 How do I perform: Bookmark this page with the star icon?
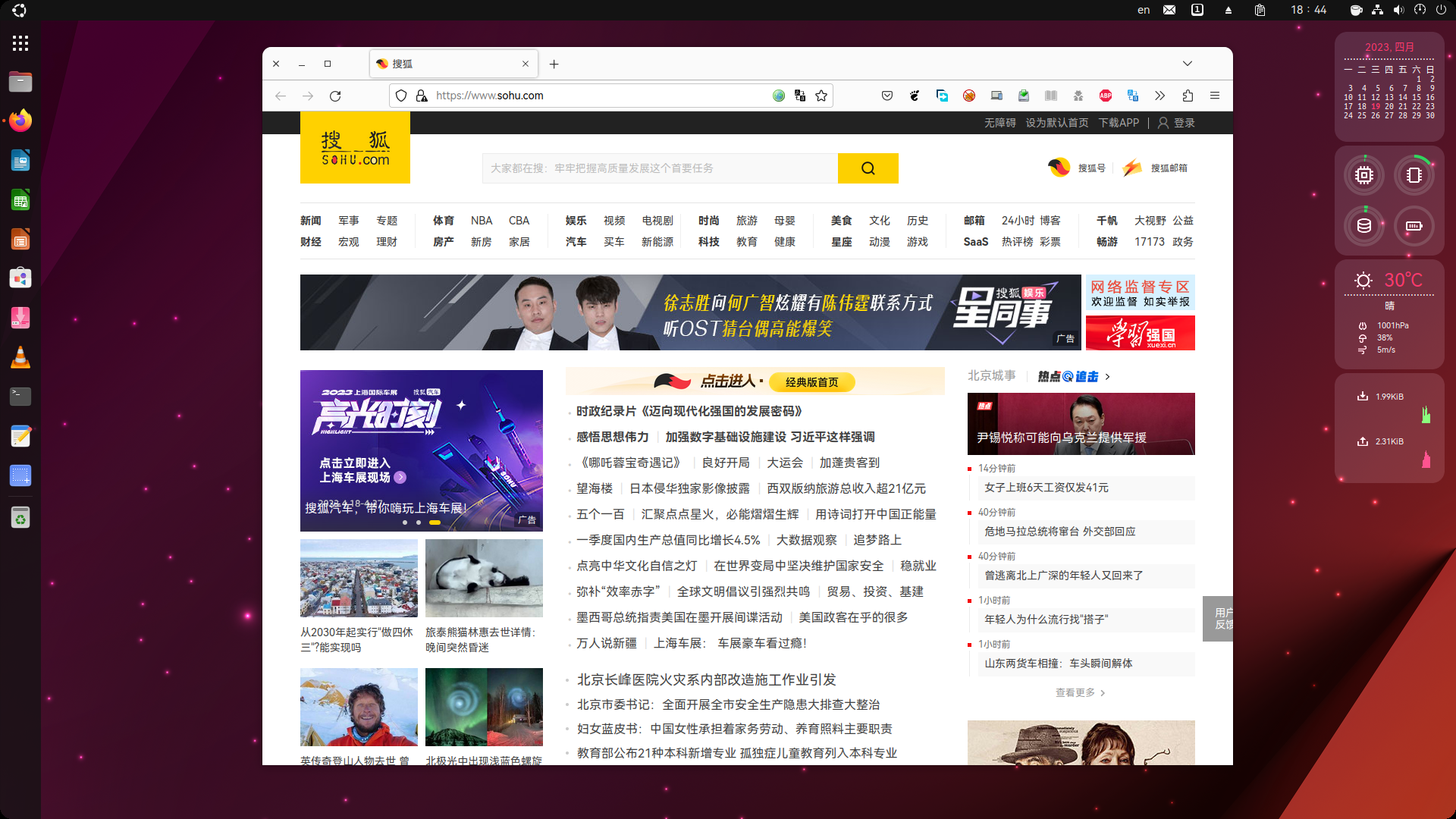[x=821, y=96]
